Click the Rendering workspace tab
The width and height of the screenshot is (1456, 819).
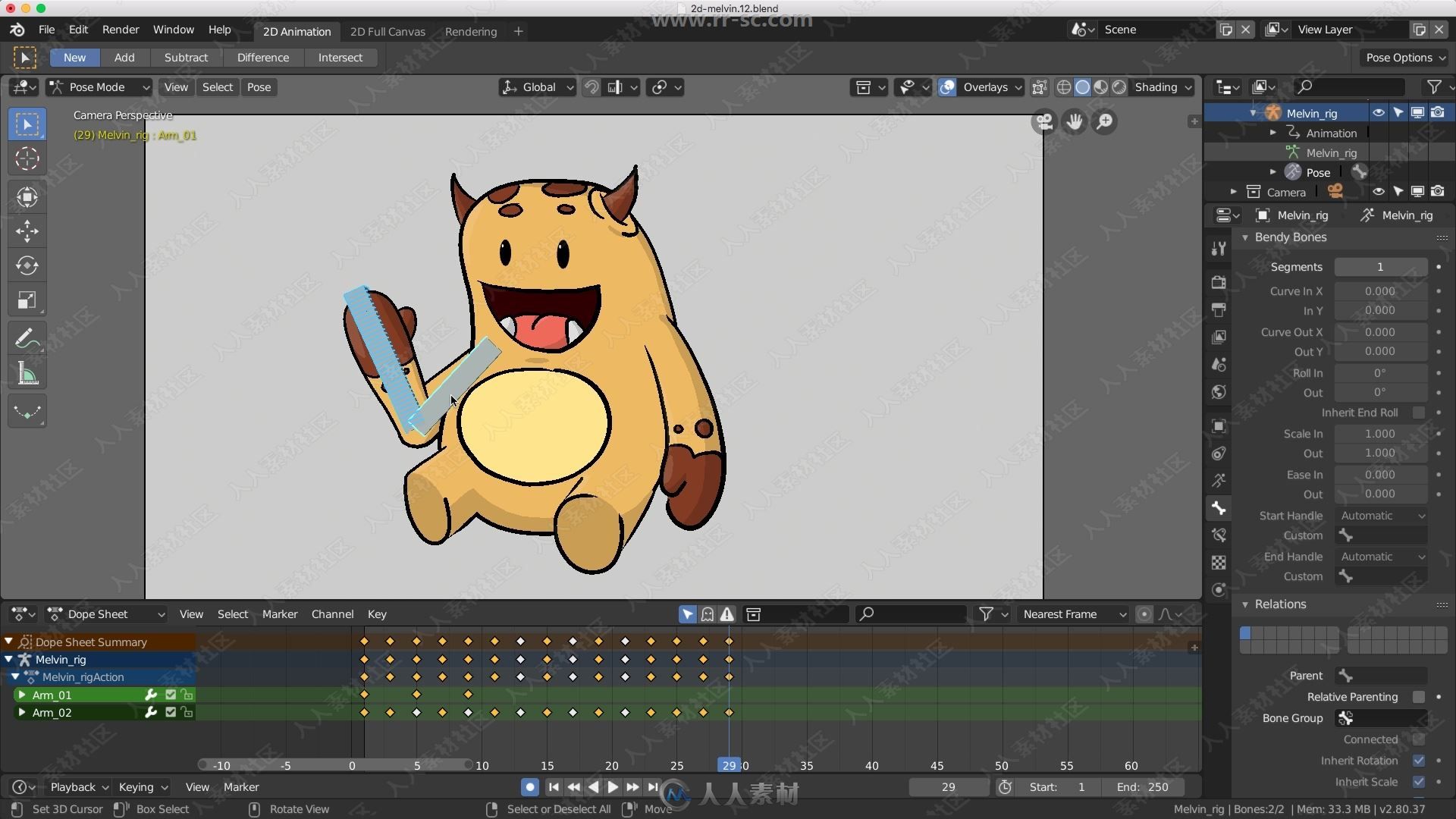[x=469, y=31]
